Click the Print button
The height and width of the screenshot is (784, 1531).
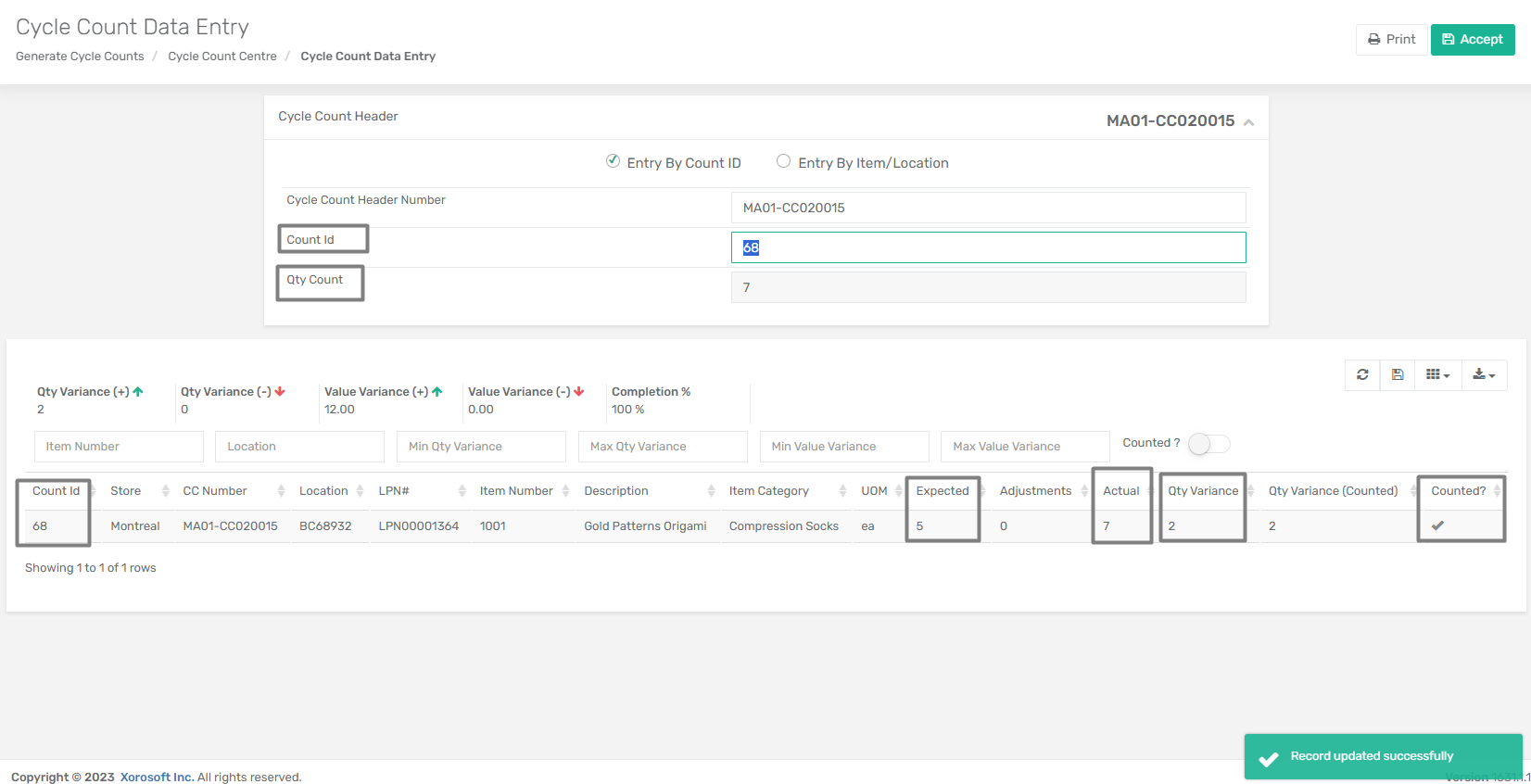pyautogui.click(x=1391, y=39)
